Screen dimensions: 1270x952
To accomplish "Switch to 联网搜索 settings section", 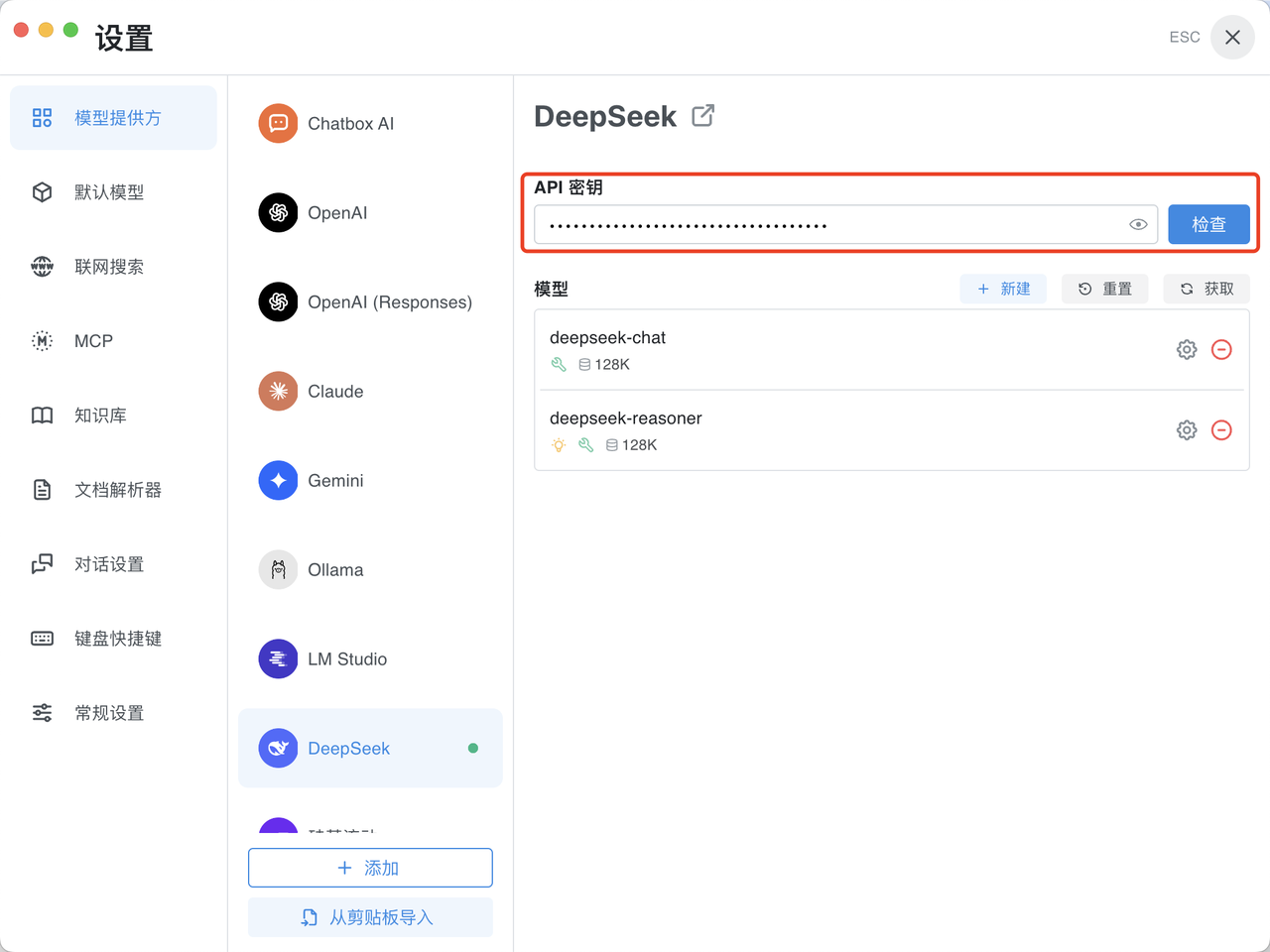I will tap(109, 267).
